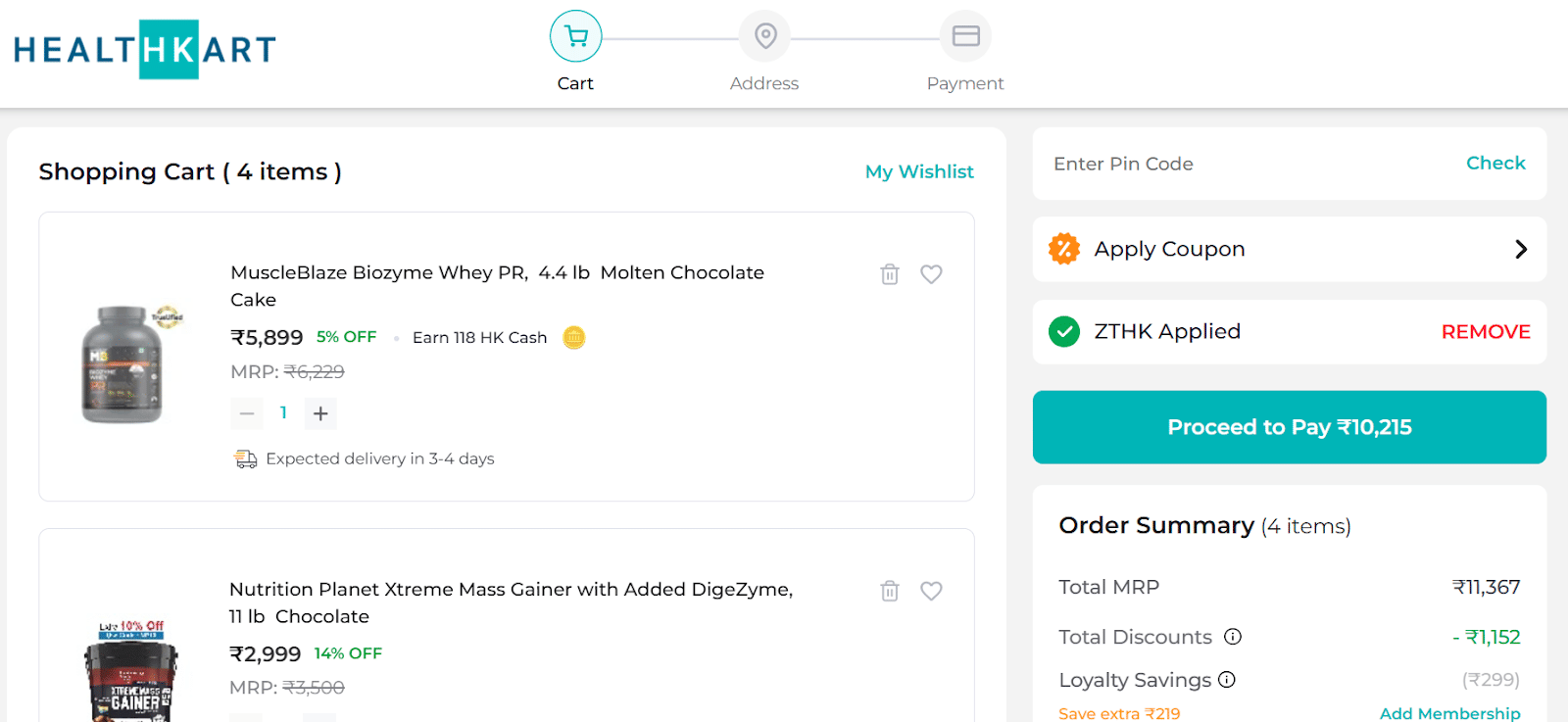Image resolution: width=1568 pixels, height=722 pixels.
Task: Click the info icon beside Loyalty Savings
Action: (1228, 680)
